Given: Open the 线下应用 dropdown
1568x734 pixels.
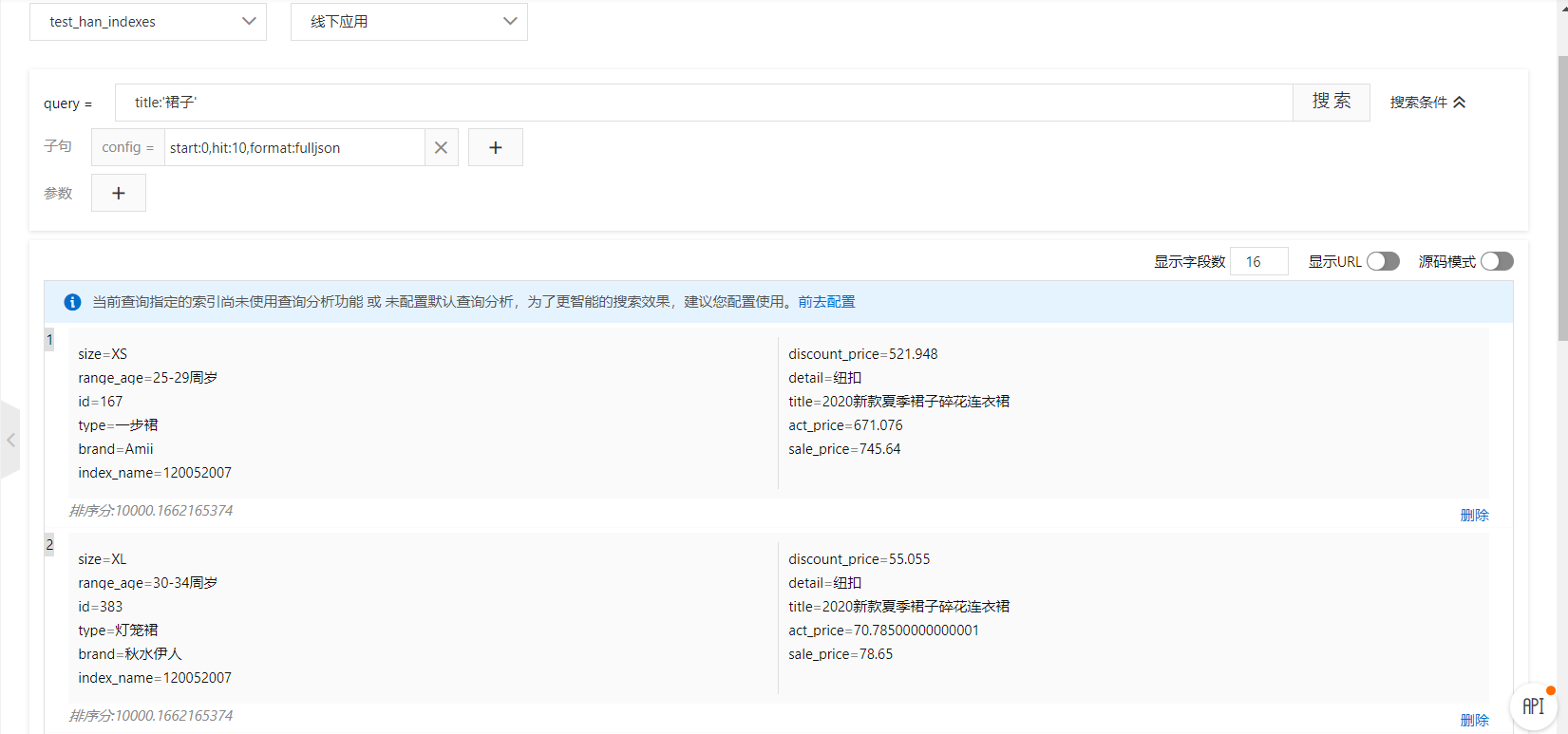Looking at the screenshot, I should tap(409, 22).
